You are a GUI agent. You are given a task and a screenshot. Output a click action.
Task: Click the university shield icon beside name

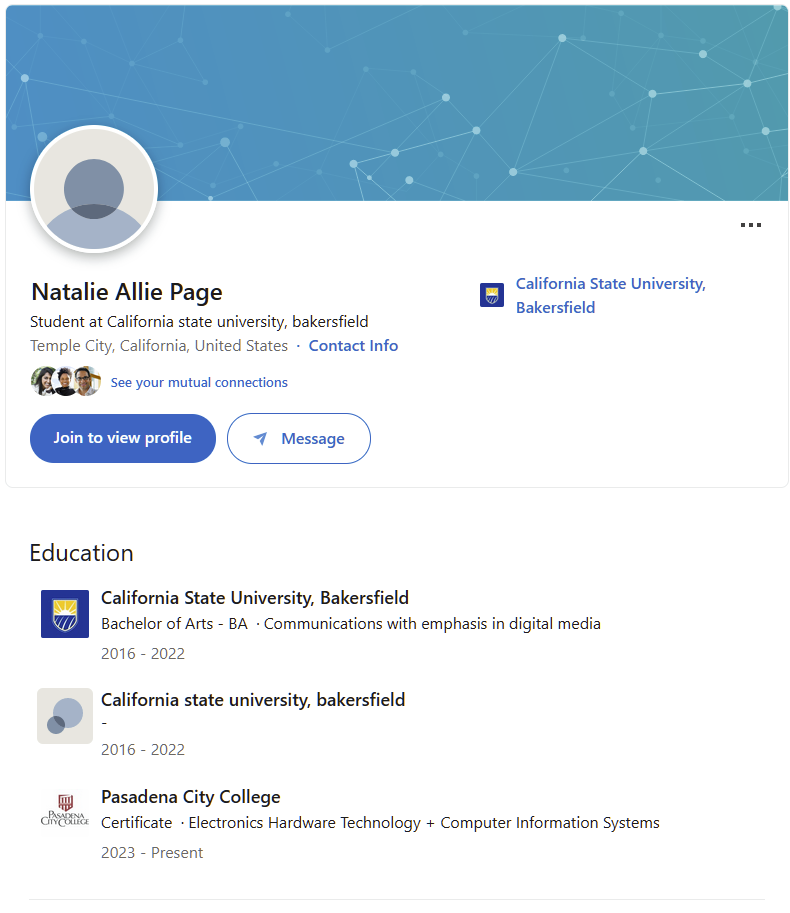tap(492, 295)
